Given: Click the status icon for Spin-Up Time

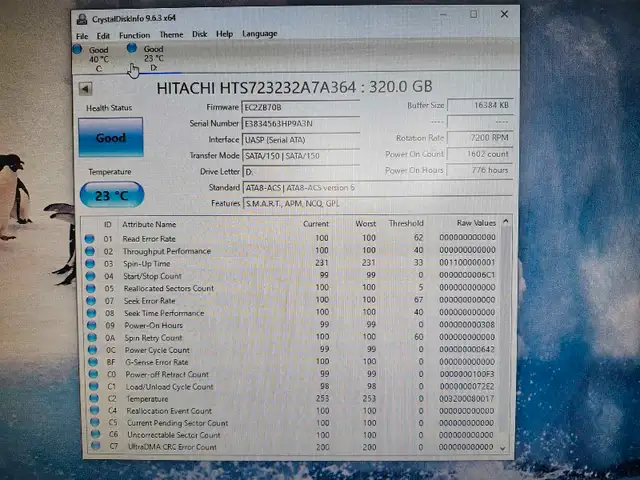Looking at the screenshot, I should (x=90, y=264).
